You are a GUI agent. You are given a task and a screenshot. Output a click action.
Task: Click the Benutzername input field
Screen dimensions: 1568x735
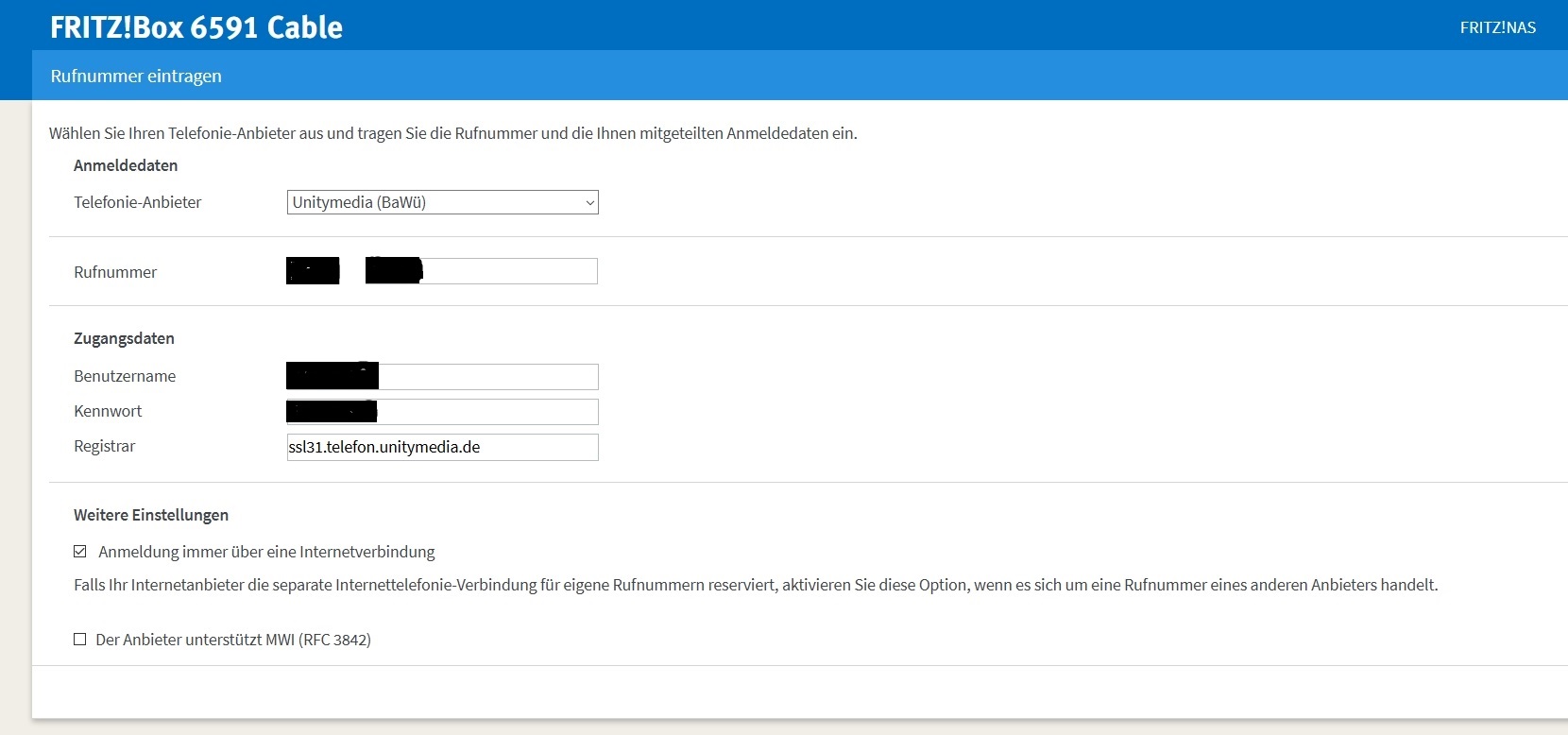(442, 377)
